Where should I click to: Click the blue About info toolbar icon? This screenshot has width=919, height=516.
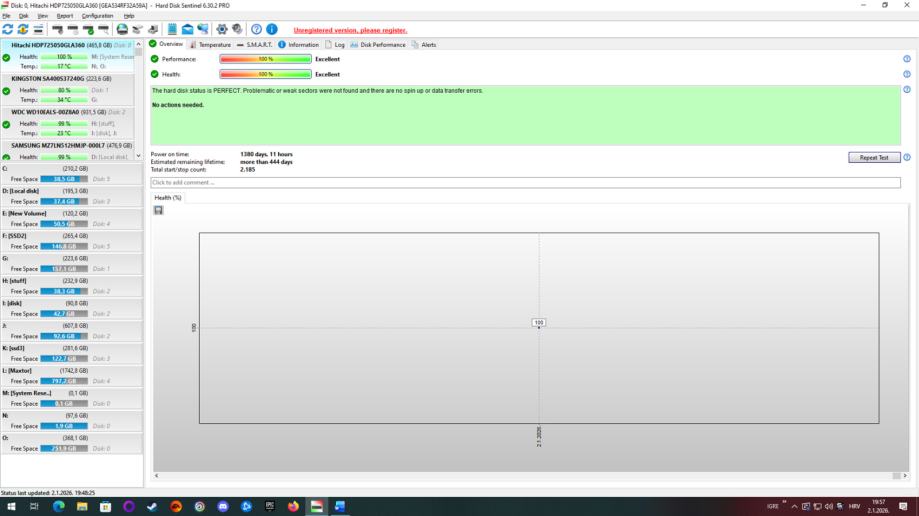point(272,29)
